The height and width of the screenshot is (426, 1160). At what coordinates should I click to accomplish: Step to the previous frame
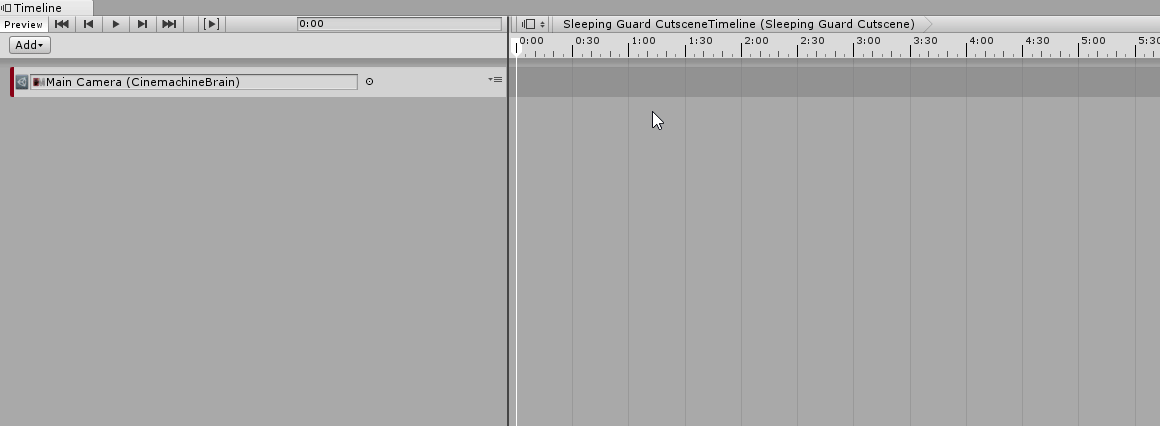click(x=88, y=24)
